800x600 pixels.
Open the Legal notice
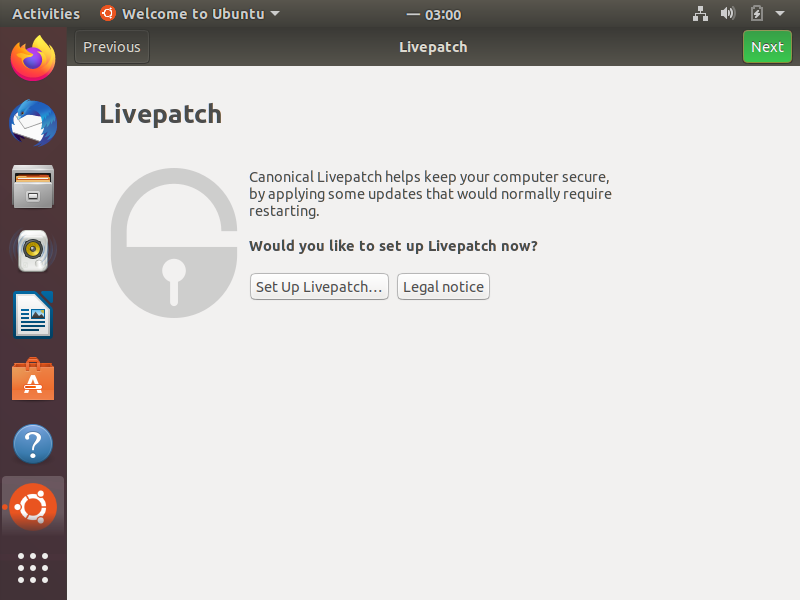coord(443,287)
